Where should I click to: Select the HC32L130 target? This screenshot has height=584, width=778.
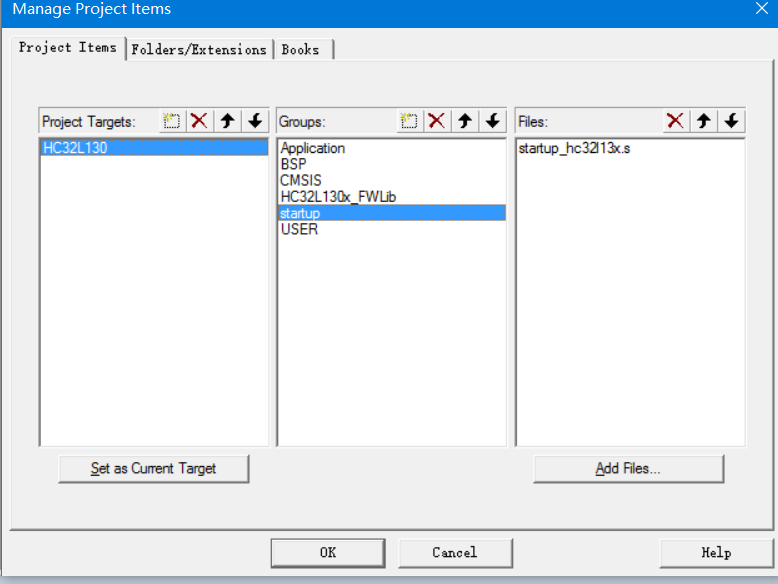pyautogui.click(x=154, y=148)
